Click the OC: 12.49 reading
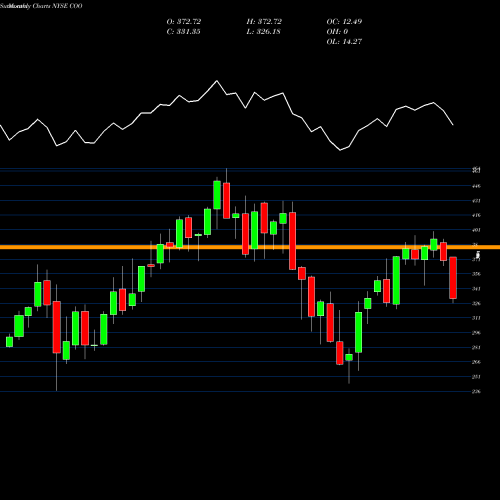This screenshot has width=500, height=500. [x=344, y=21]
